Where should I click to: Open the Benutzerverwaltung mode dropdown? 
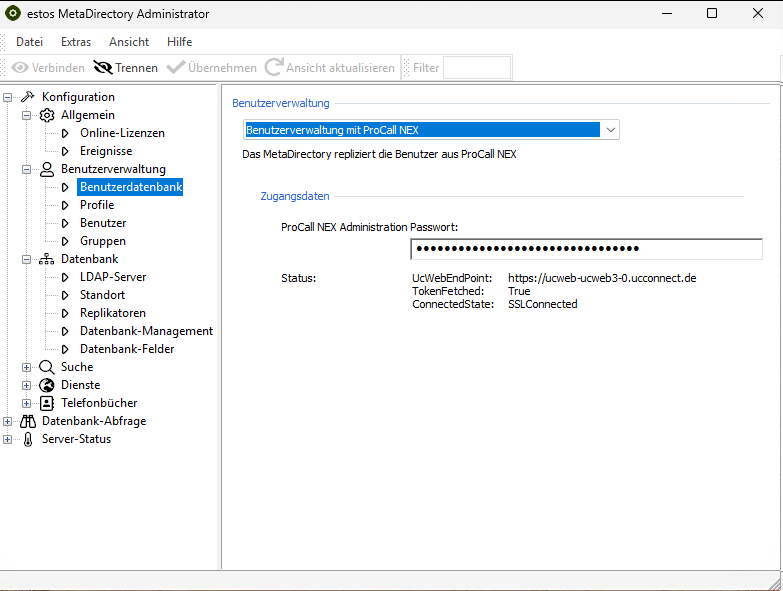pos(610,130)
